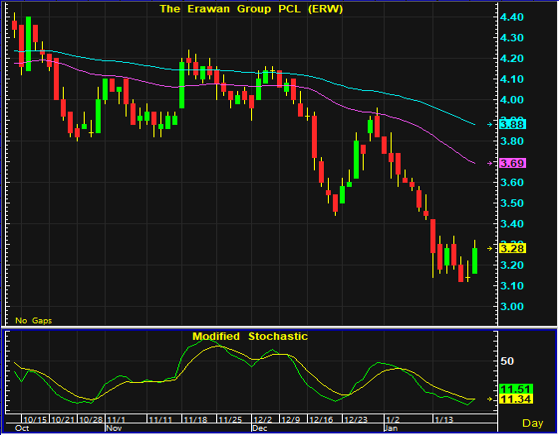
Task: Click the chart title The Erawan Group PCL (ERW)
Action: point(251,9)
